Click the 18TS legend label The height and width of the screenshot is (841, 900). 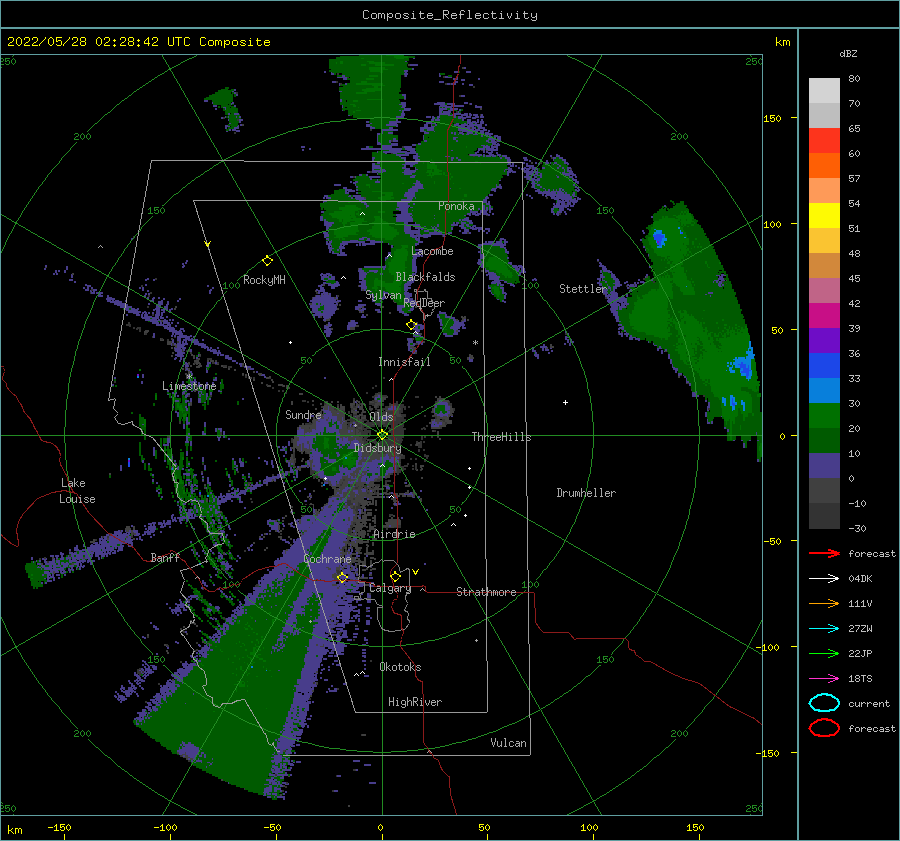pyautogui.click(x=860, y=679)
